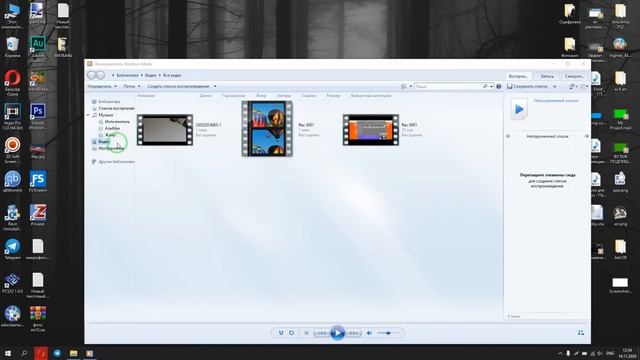Open Все видео in the address breadcrumb
The height and width of the screenshot is (360, 640).
click(x=172, y=76)
